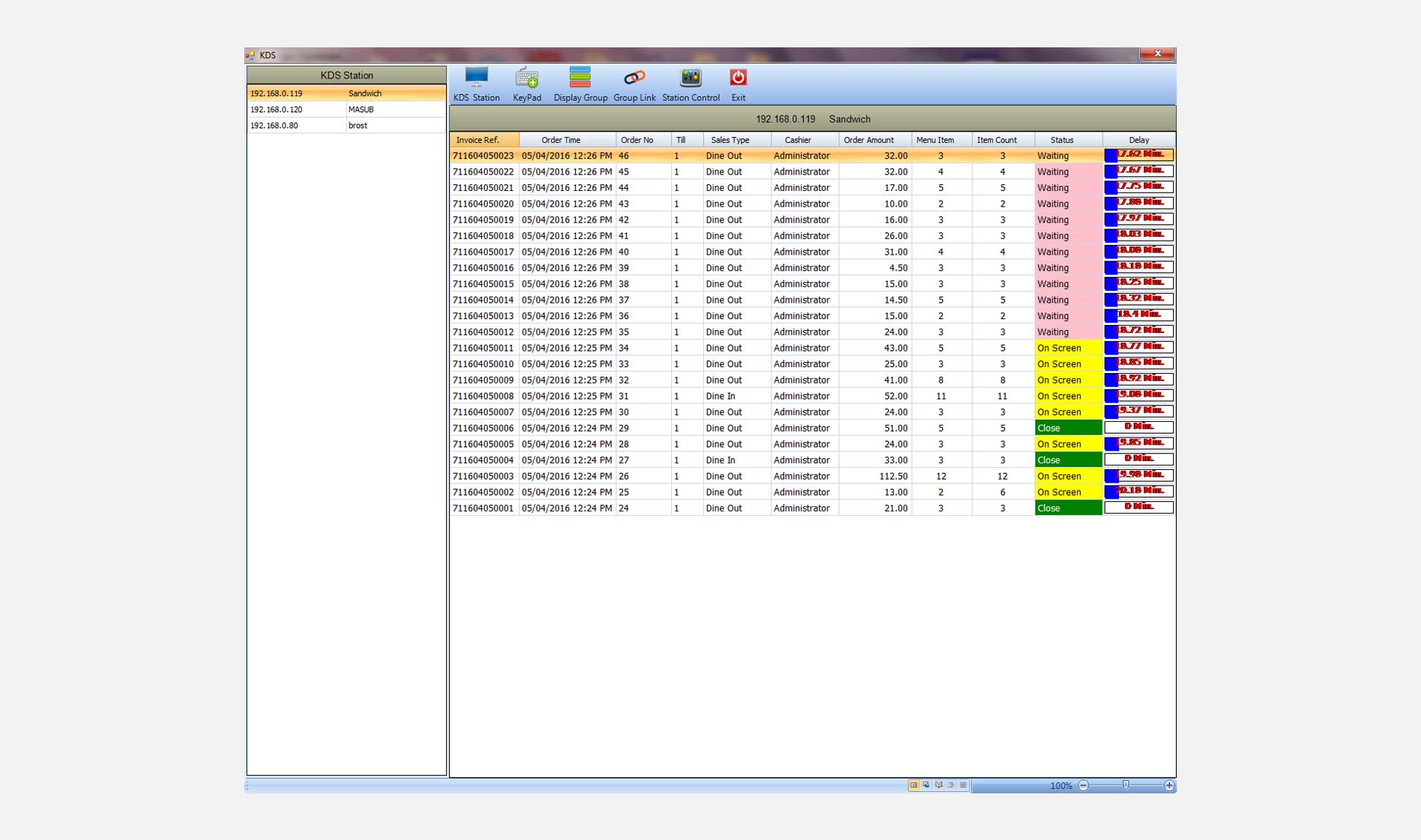Click the Close status of order 27
This screenshot has height=840, width=1421.
point(1068,460)
